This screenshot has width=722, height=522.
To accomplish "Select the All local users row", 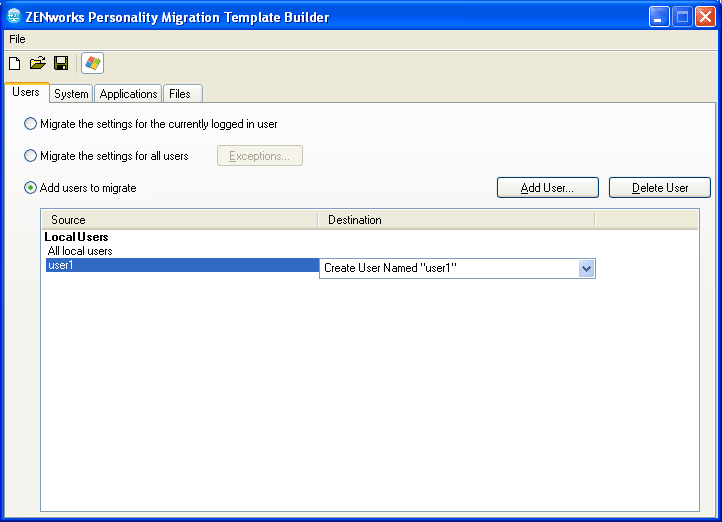I will point(80,251).
